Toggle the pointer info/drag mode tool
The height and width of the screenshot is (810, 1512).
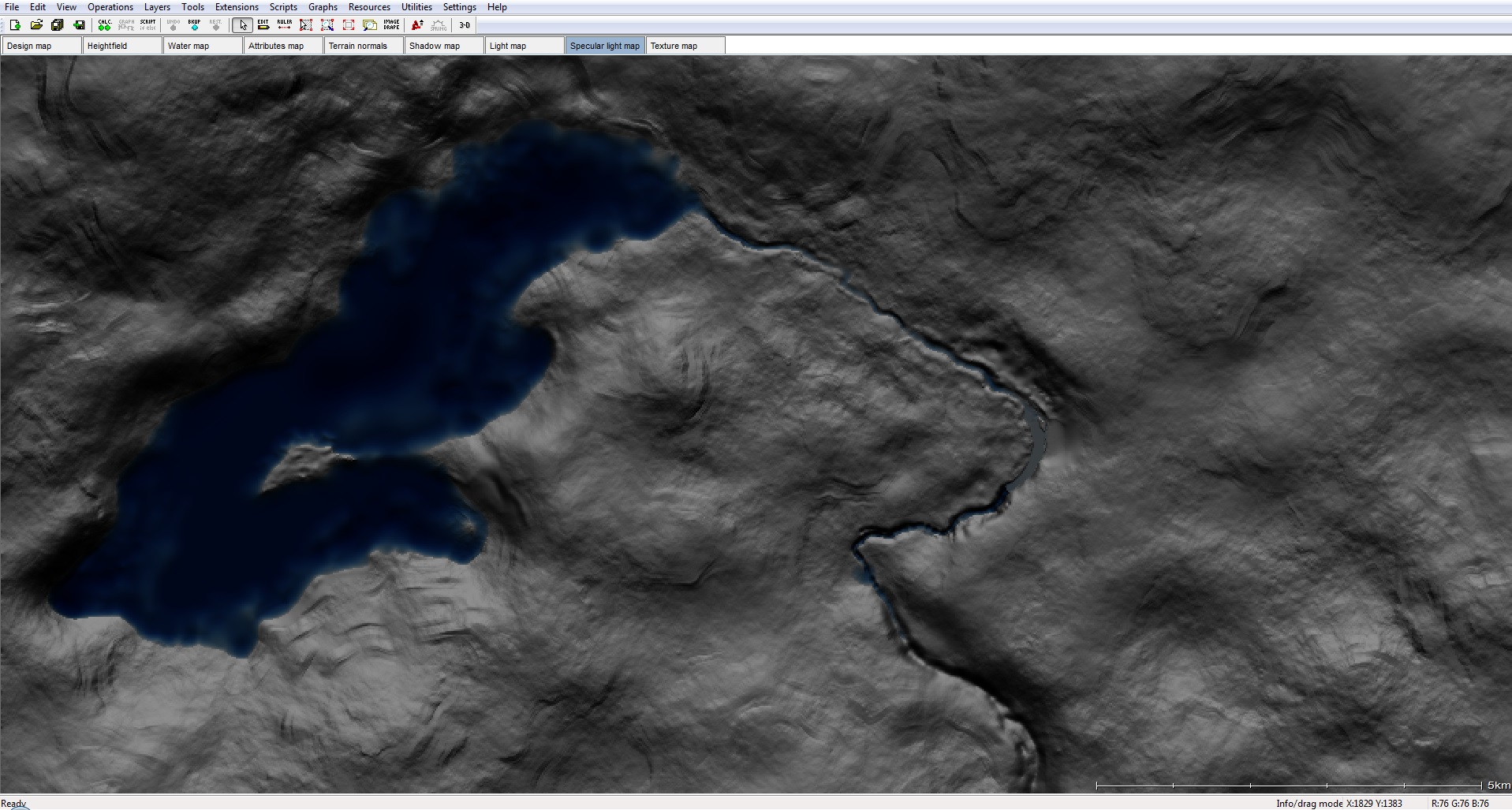[243, 25]
